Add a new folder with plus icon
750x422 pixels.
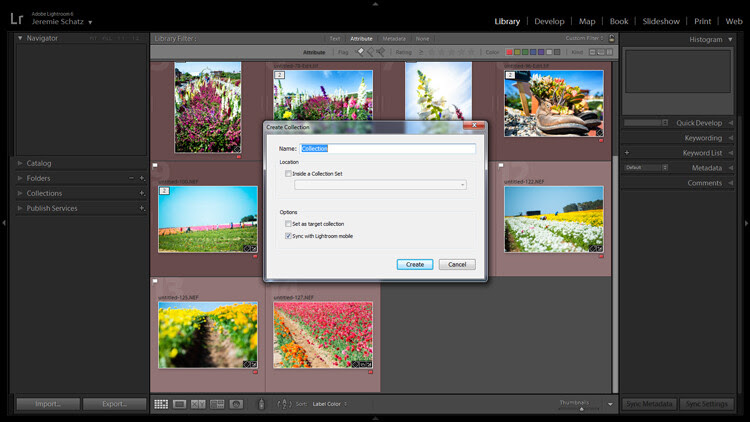pos(142,178)
